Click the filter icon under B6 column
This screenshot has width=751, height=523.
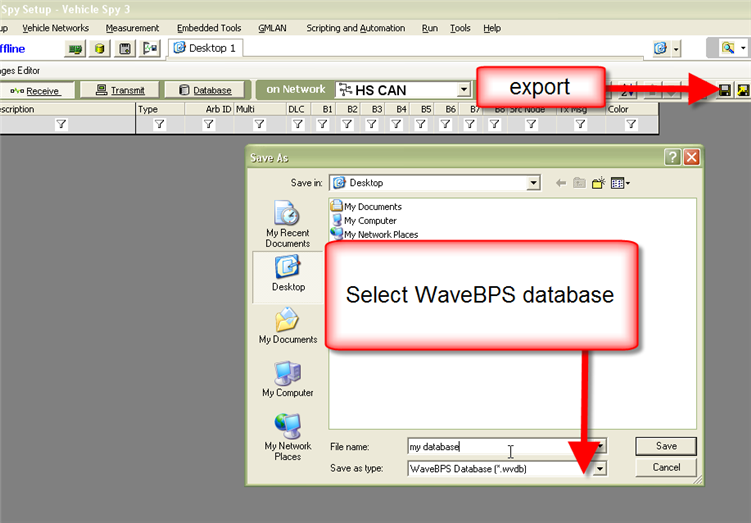click(445, 125)
